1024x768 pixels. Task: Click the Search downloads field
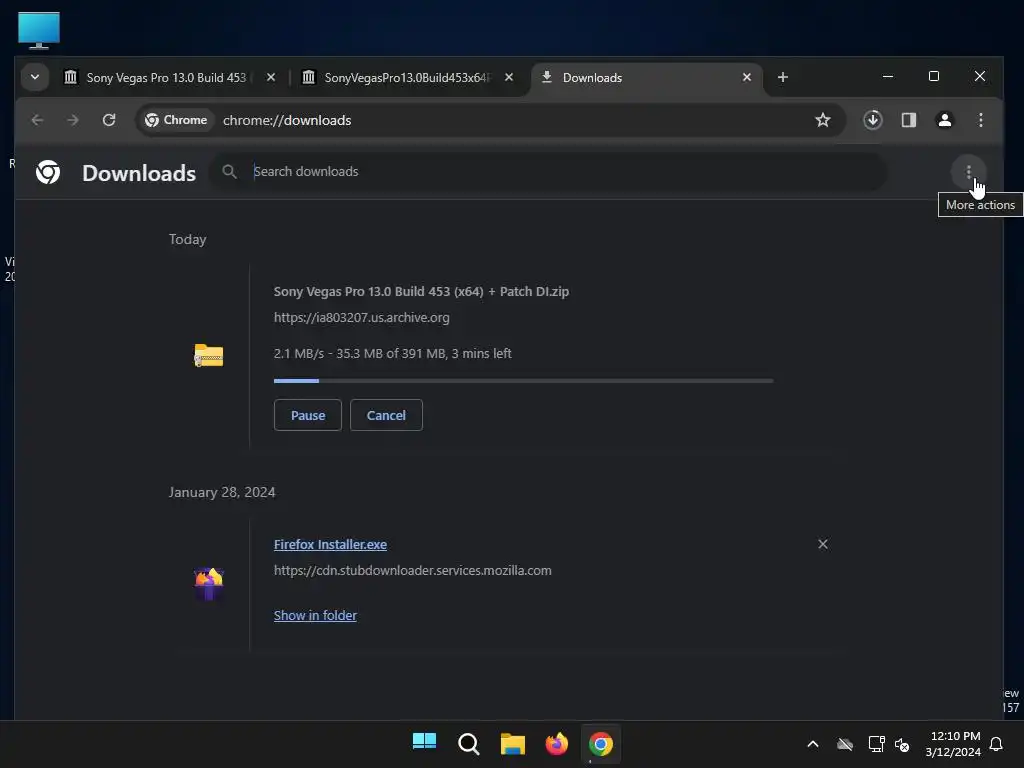(x=549, y=172)
